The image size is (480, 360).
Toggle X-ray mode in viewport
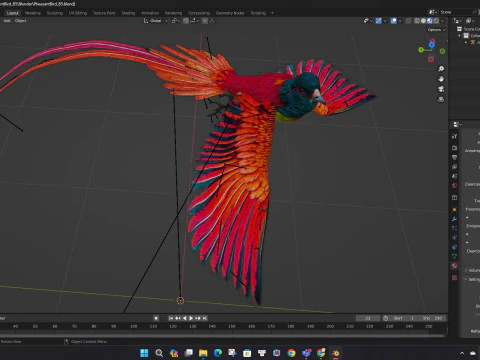point(409,21)
